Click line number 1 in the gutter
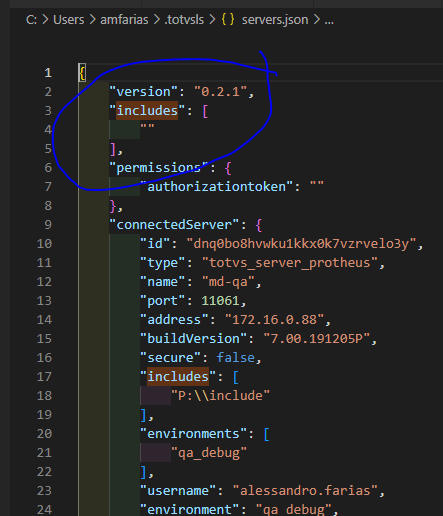This screenshot has height=516, width=443. pos(48,73)
